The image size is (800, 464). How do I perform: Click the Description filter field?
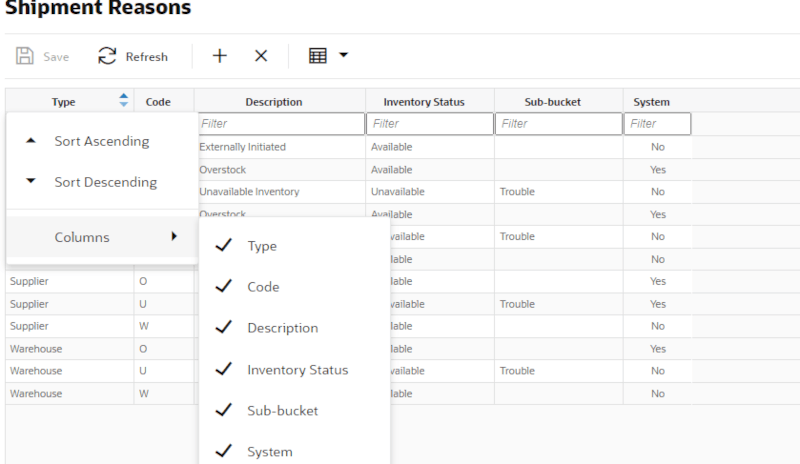coord(281,124)
